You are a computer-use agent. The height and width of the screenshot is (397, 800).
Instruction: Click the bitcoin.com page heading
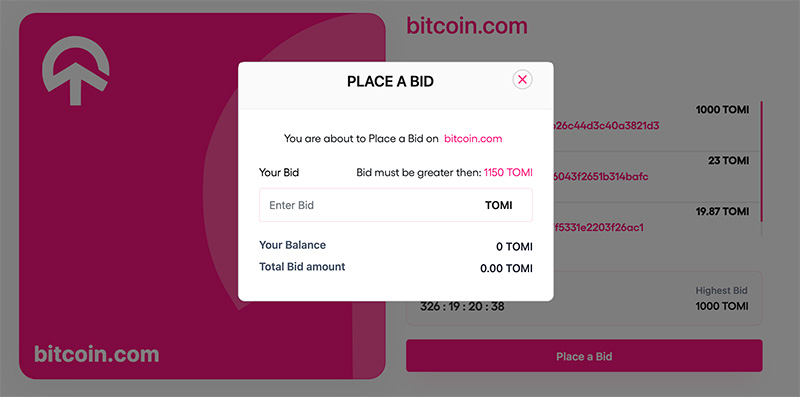tap(466, 26)
